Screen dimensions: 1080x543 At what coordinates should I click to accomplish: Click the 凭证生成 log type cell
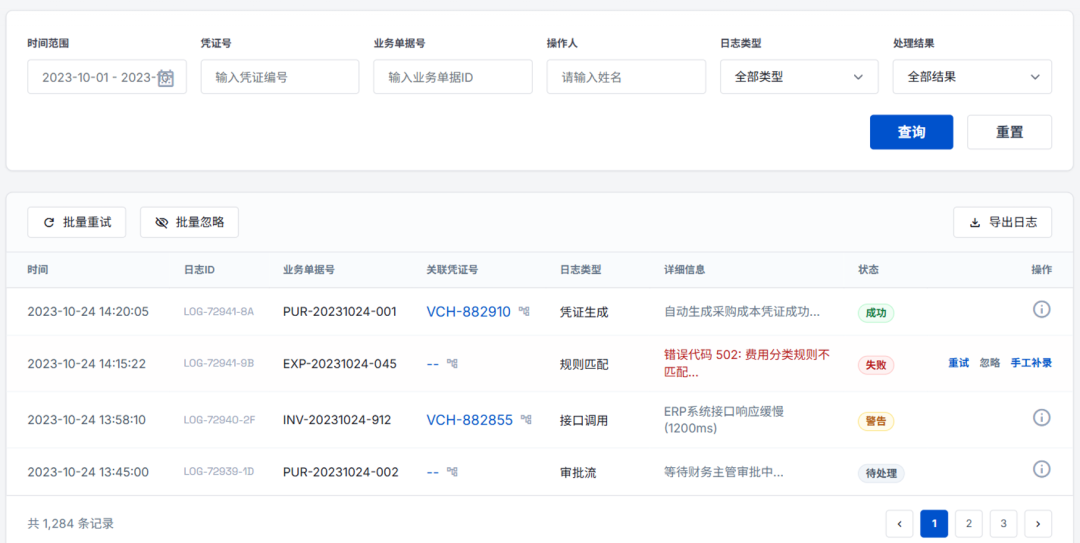point(584,312)
